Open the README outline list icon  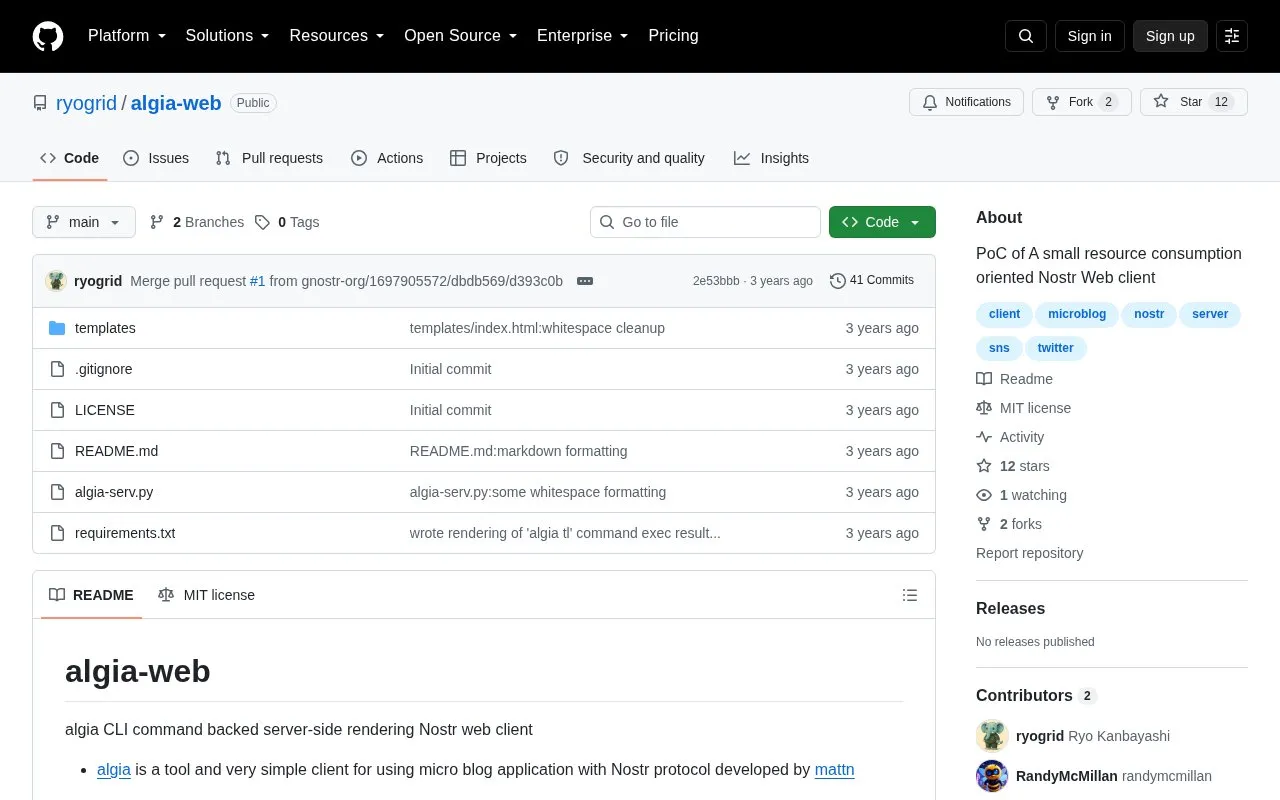coord(910,595)
